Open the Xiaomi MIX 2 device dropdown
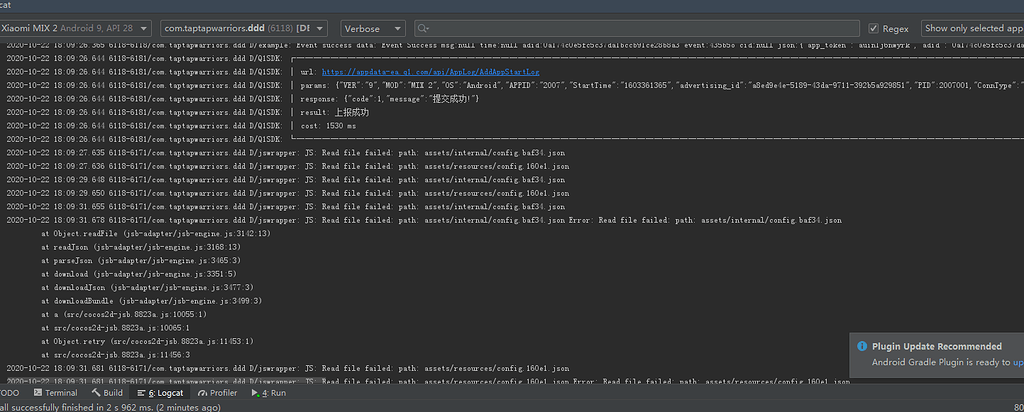 pyautogui.click(x=77, y=29)
